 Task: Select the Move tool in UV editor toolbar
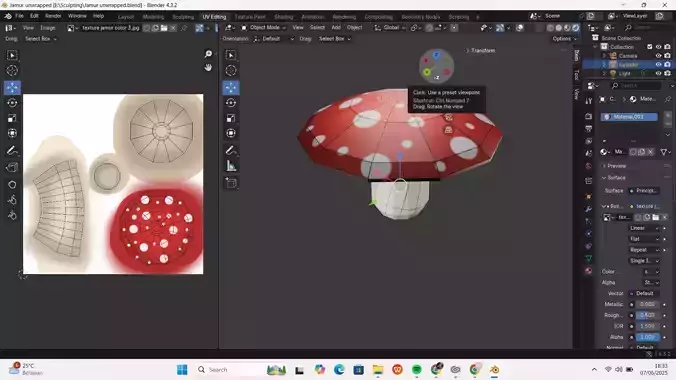[12, 88]
